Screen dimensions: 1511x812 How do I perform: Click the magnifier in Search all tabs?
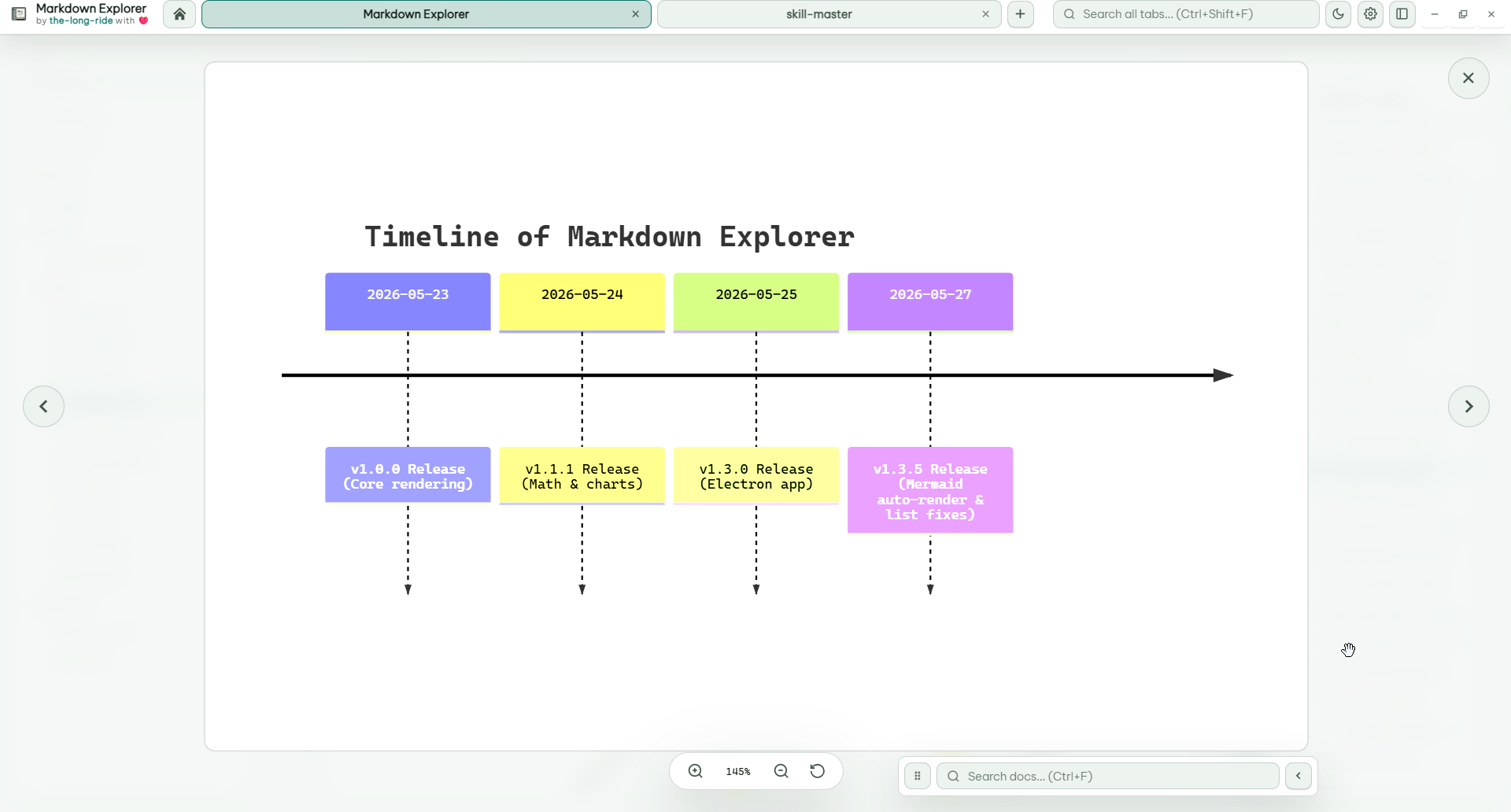coord(1070,14)
